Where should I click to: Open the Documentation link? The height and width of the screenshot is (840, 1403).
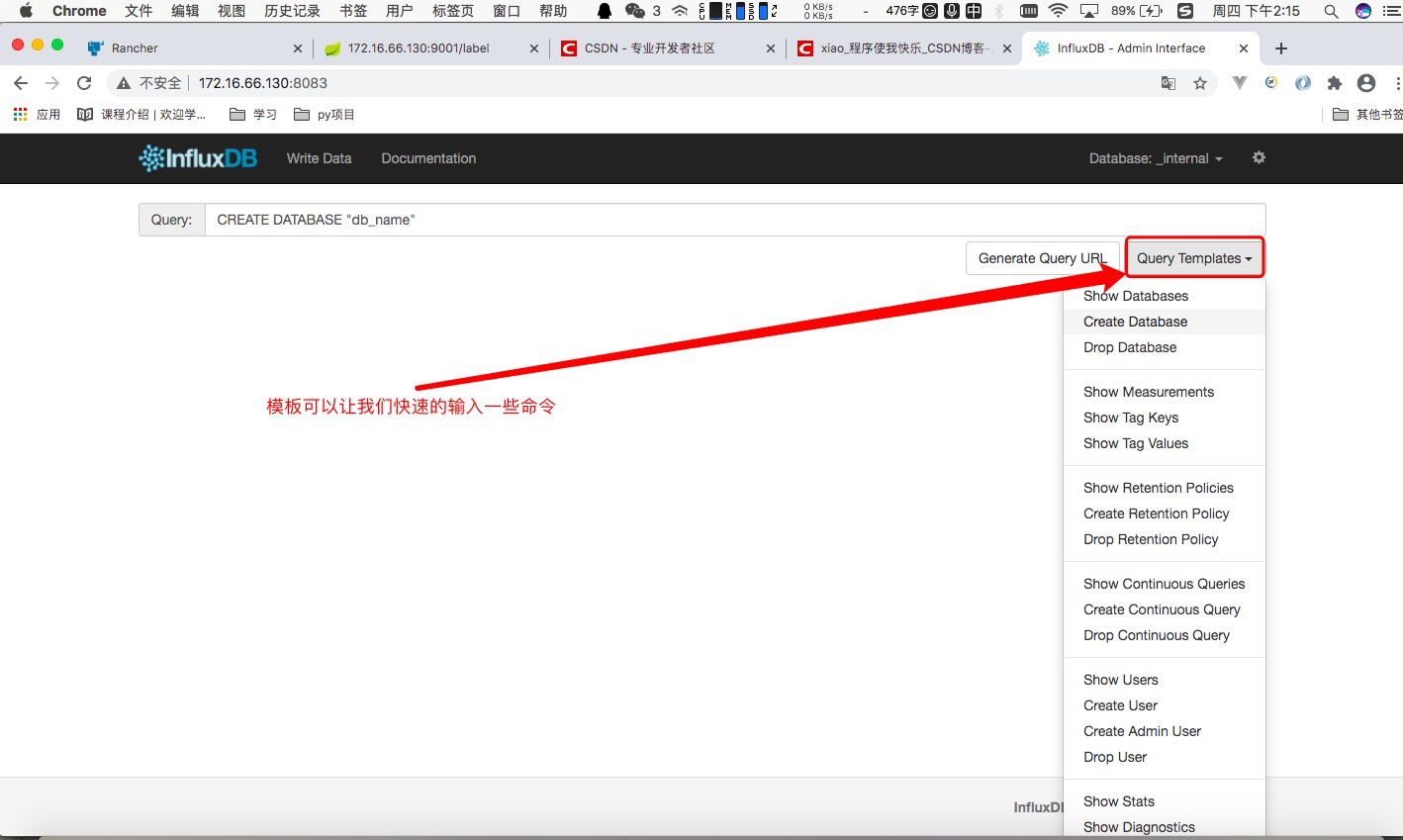pyautogui.click(x=428, y=158)
